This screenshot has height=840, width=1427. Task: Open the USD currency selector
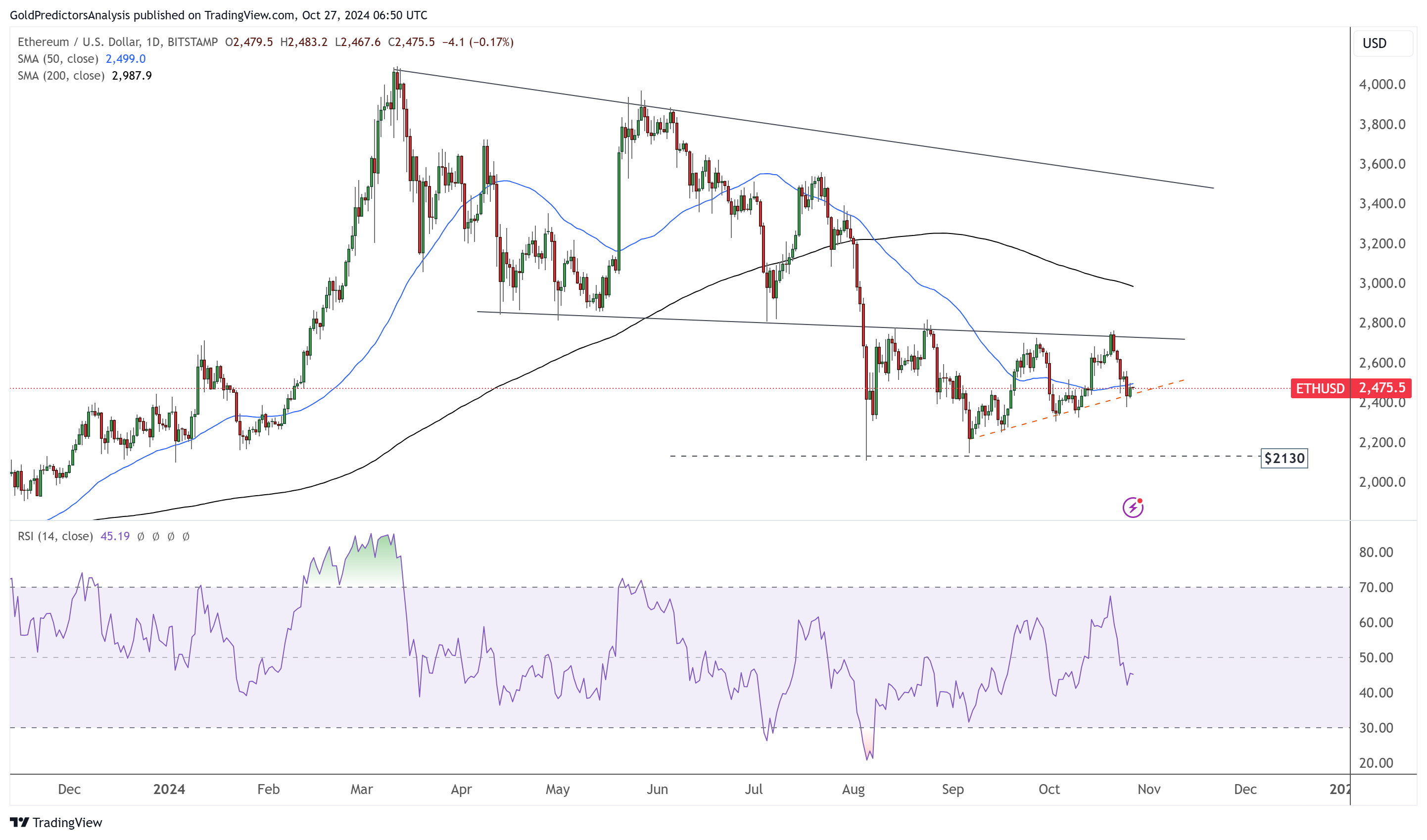pos(1382,43)
